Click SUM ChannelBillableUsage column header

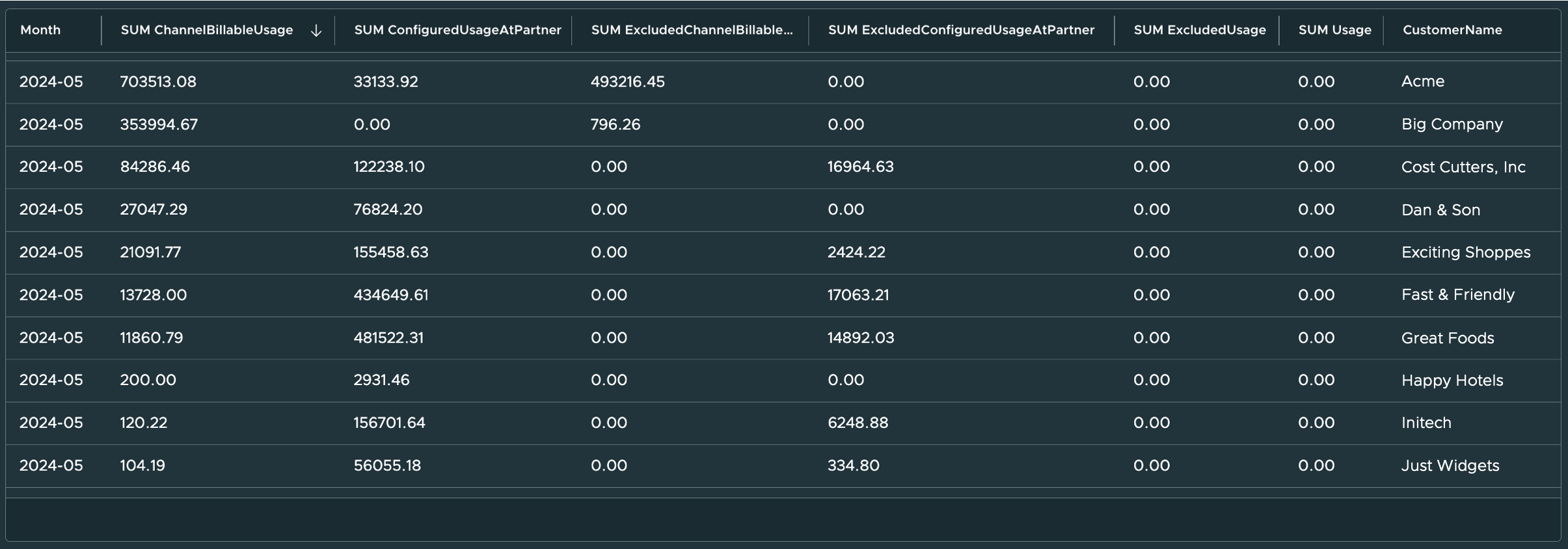pyautogui.click(x=207, y=30)
